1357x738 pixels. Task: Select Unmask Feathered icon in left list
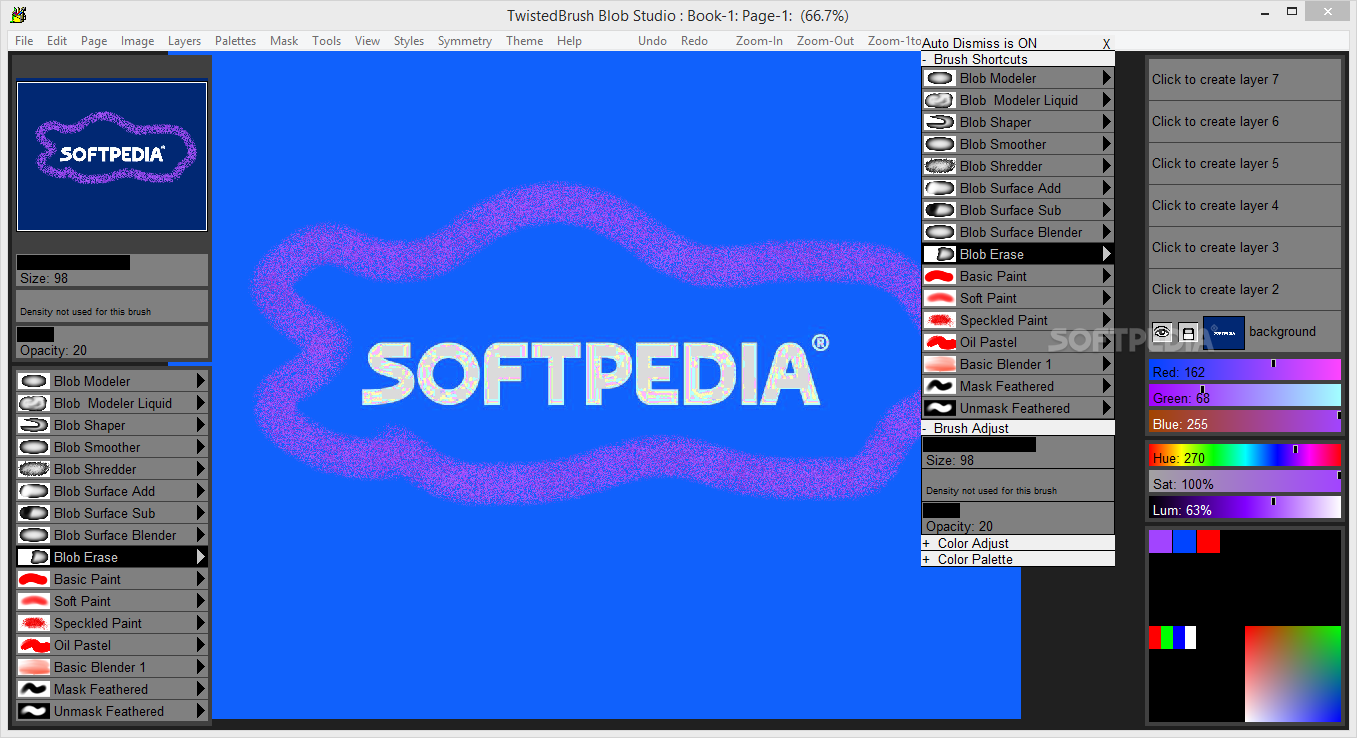34,711
